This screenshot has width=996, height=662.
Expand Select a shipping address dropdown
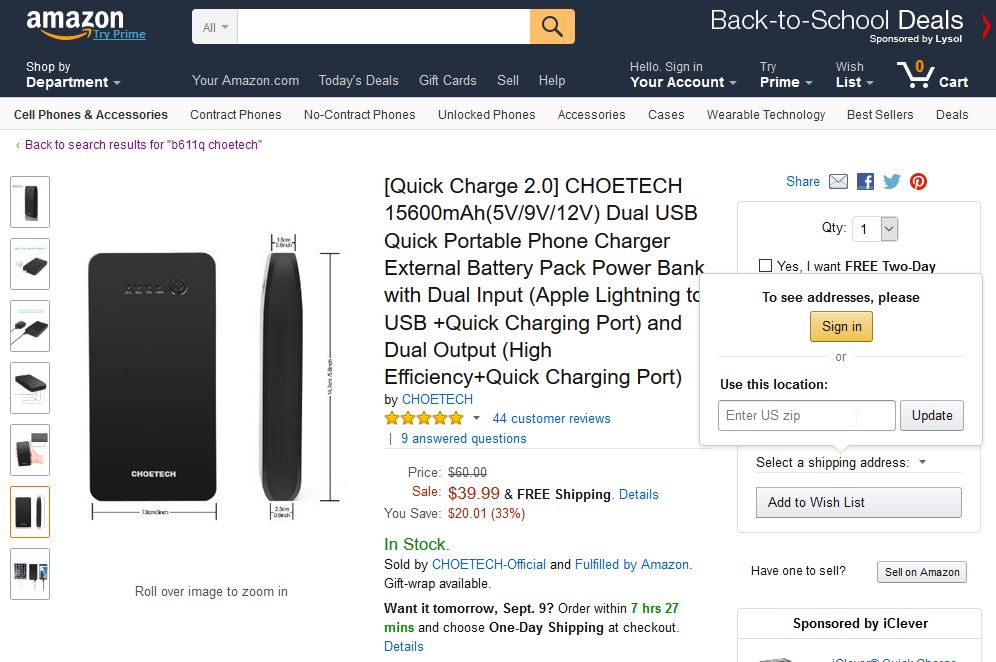pyautogui.click(x=922, y=462)
